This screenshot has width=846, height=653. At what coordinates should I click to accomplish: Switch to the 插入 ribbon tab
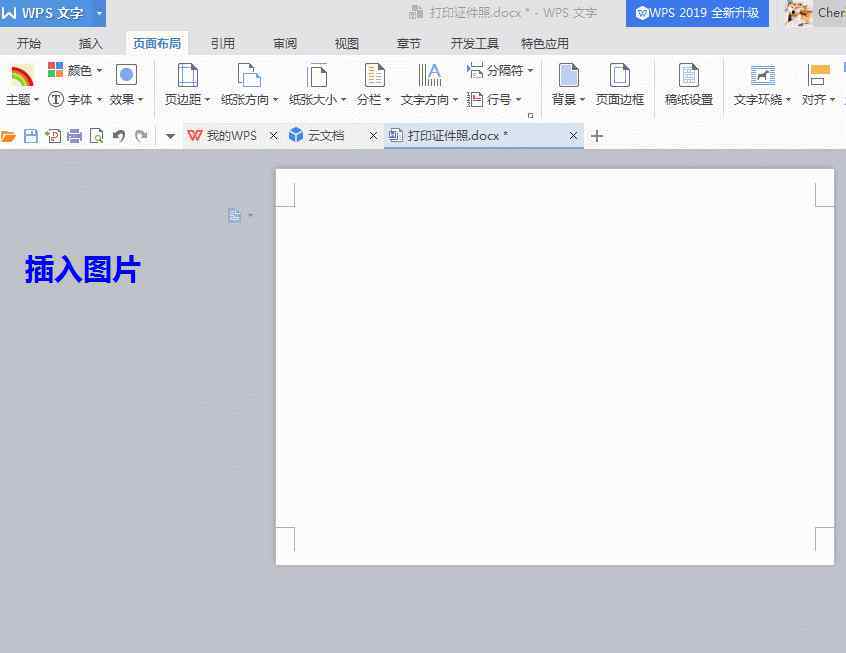click(x=90, y=43)
